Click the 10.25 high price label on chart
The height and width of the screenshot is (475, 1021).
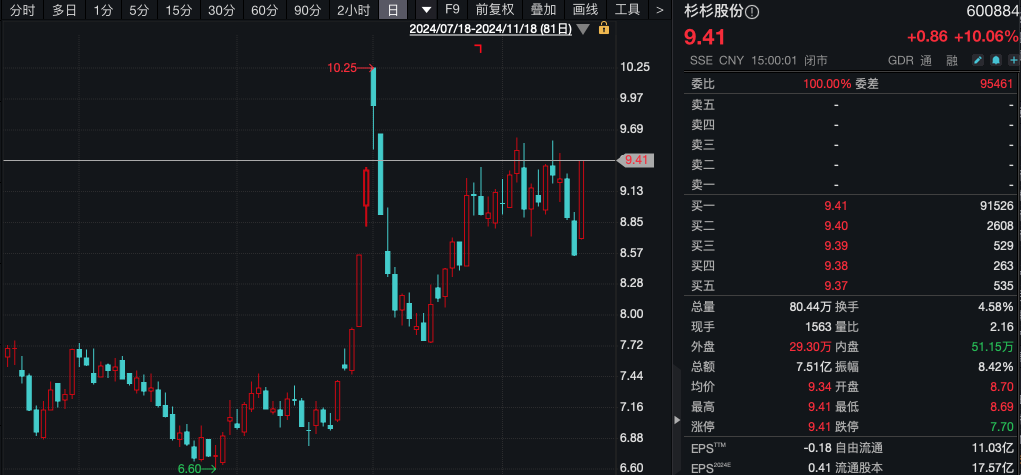342,67
